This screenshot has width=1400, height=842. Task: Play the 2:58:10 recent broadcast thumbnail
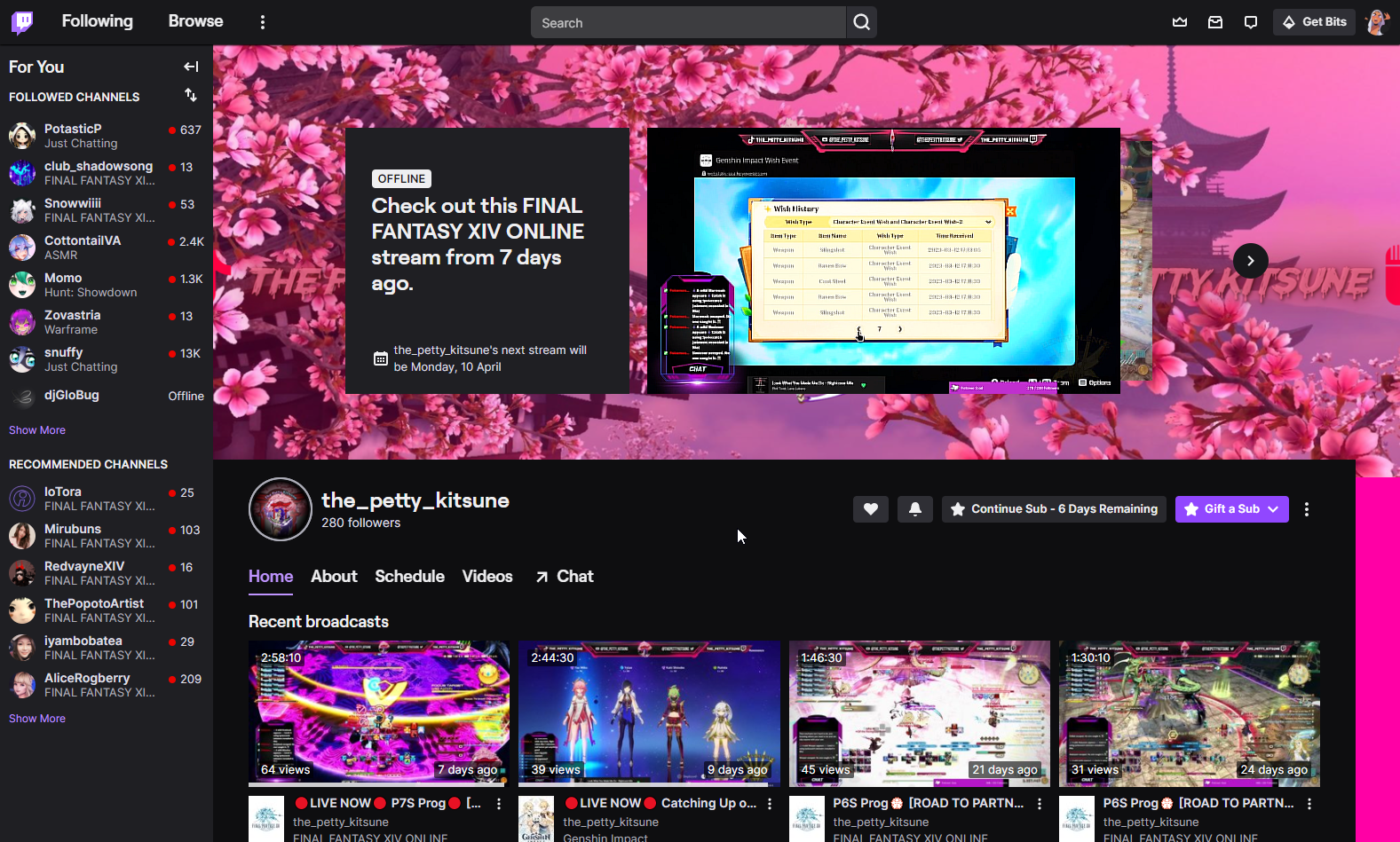click(379, 713)
